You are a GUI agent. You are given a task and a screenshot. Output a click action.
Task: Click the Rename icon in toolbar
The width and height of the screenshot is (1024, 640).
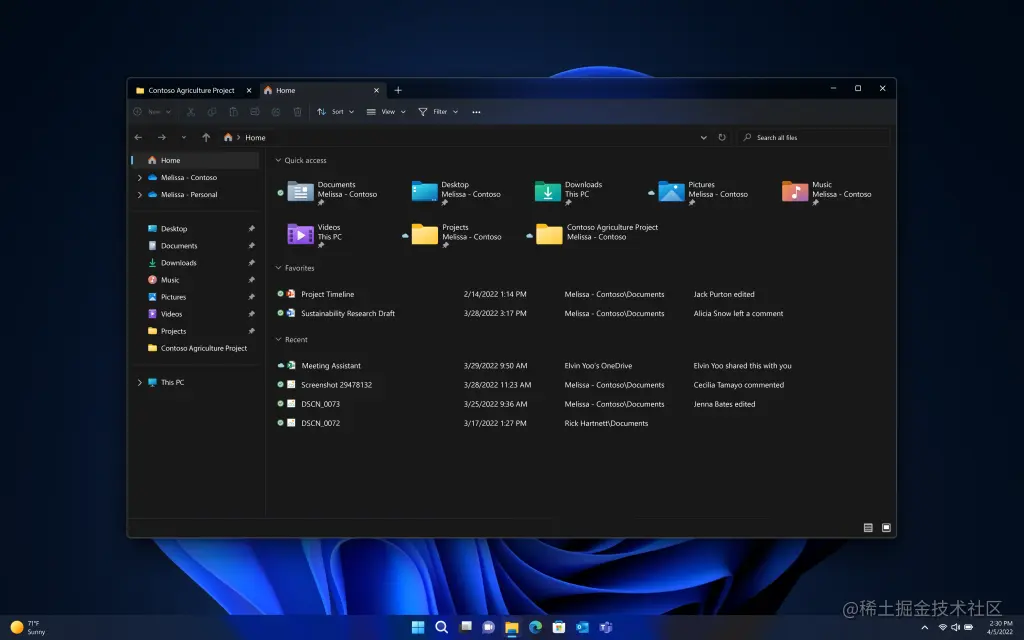click(255, 112)
